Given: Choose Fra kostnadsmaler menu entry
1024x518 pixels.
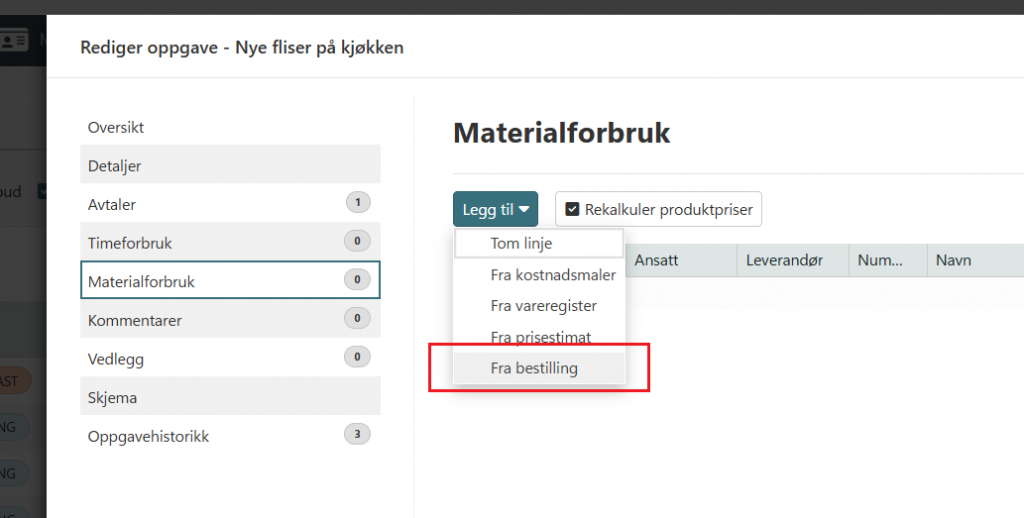Looking at the screenshot, I should [x=553, y=274].
